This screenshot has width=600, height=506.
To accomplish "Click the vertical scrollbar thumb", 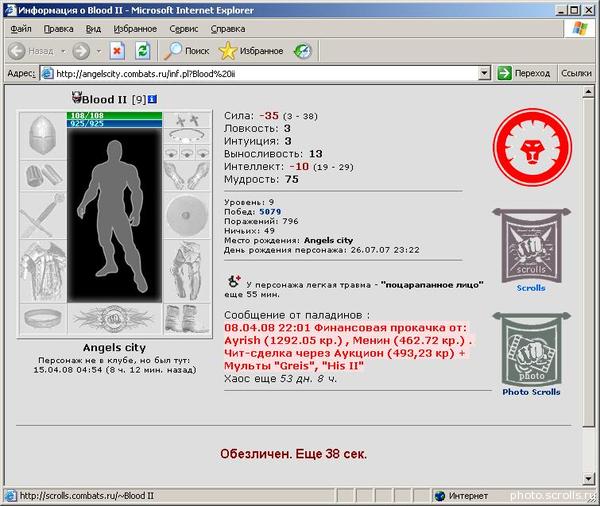I will click(x=588, y=262).
